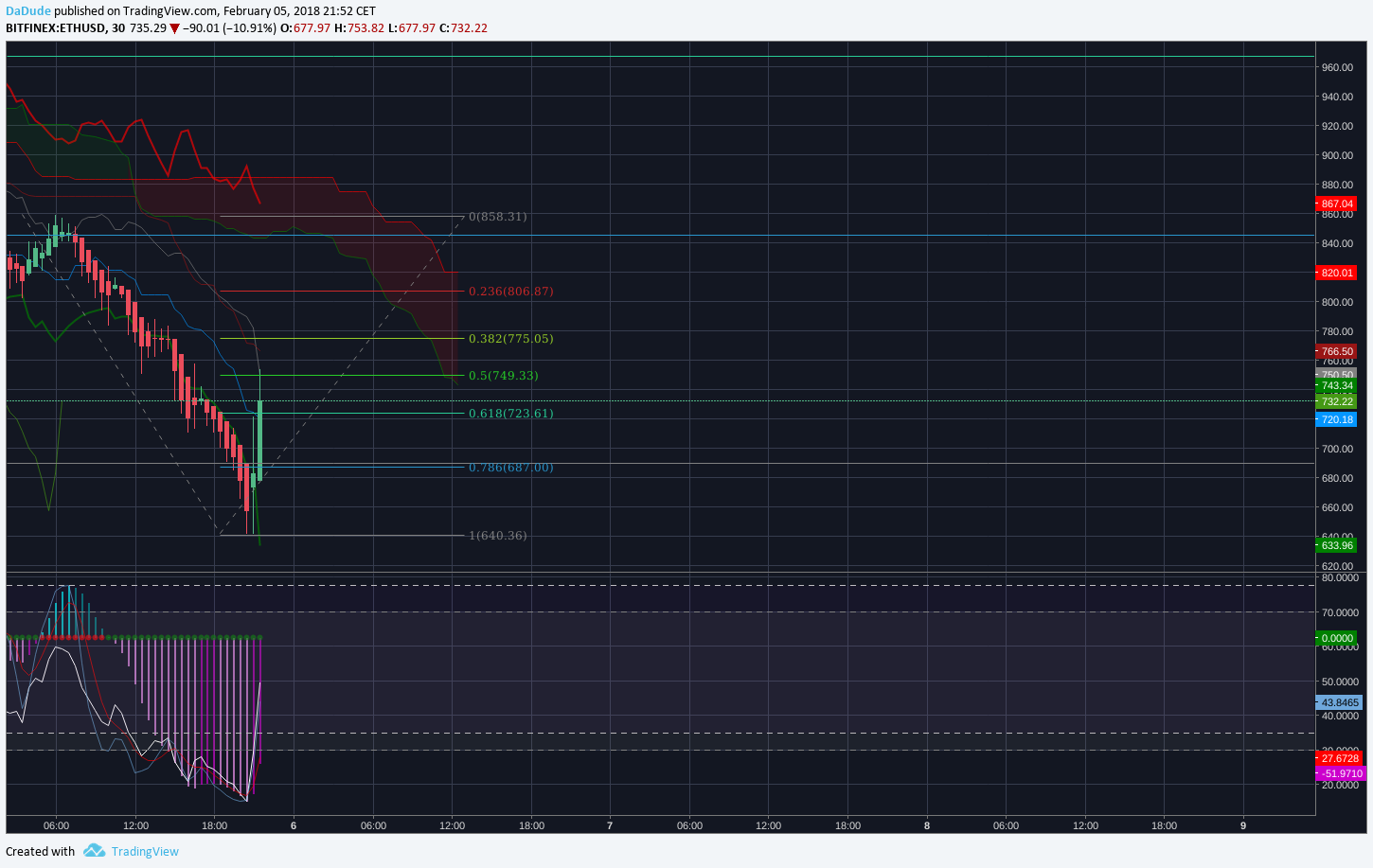Open the DaDude author profile link
This screenshot has width=1373, height=868.
[28, 11]
